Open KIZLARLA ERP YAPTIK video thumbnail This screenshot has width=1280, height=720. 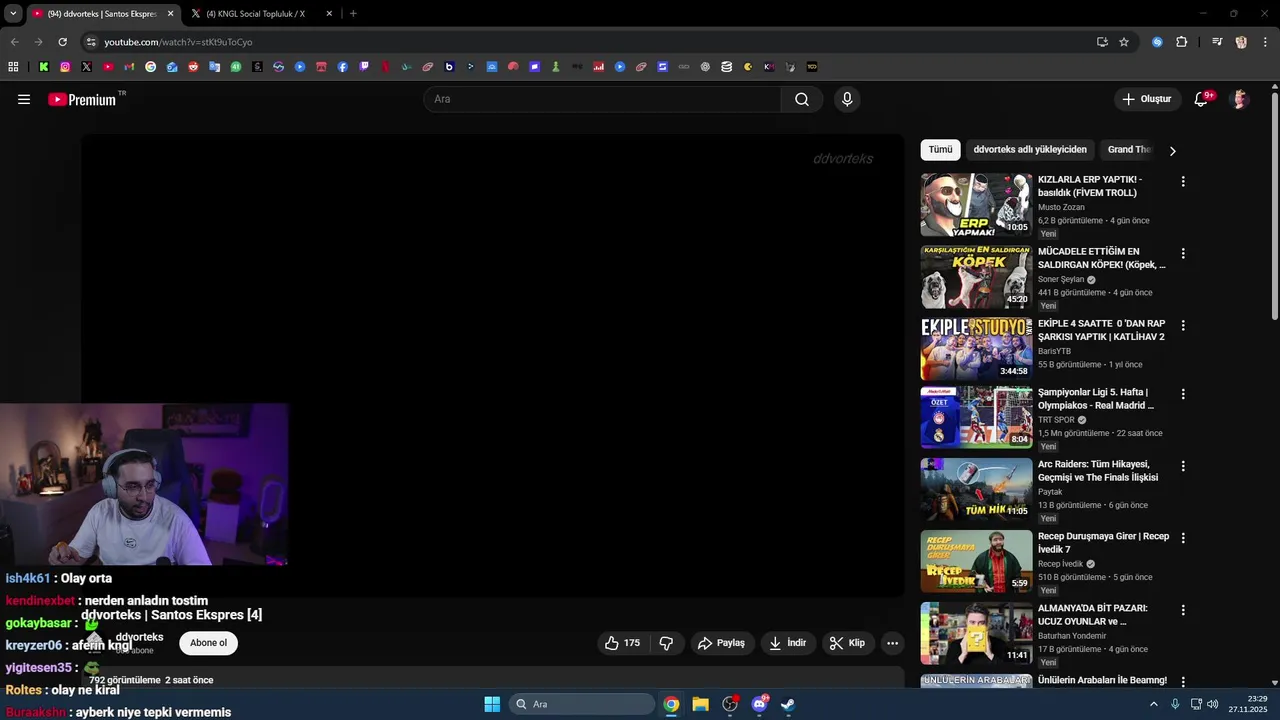(976, 205)
